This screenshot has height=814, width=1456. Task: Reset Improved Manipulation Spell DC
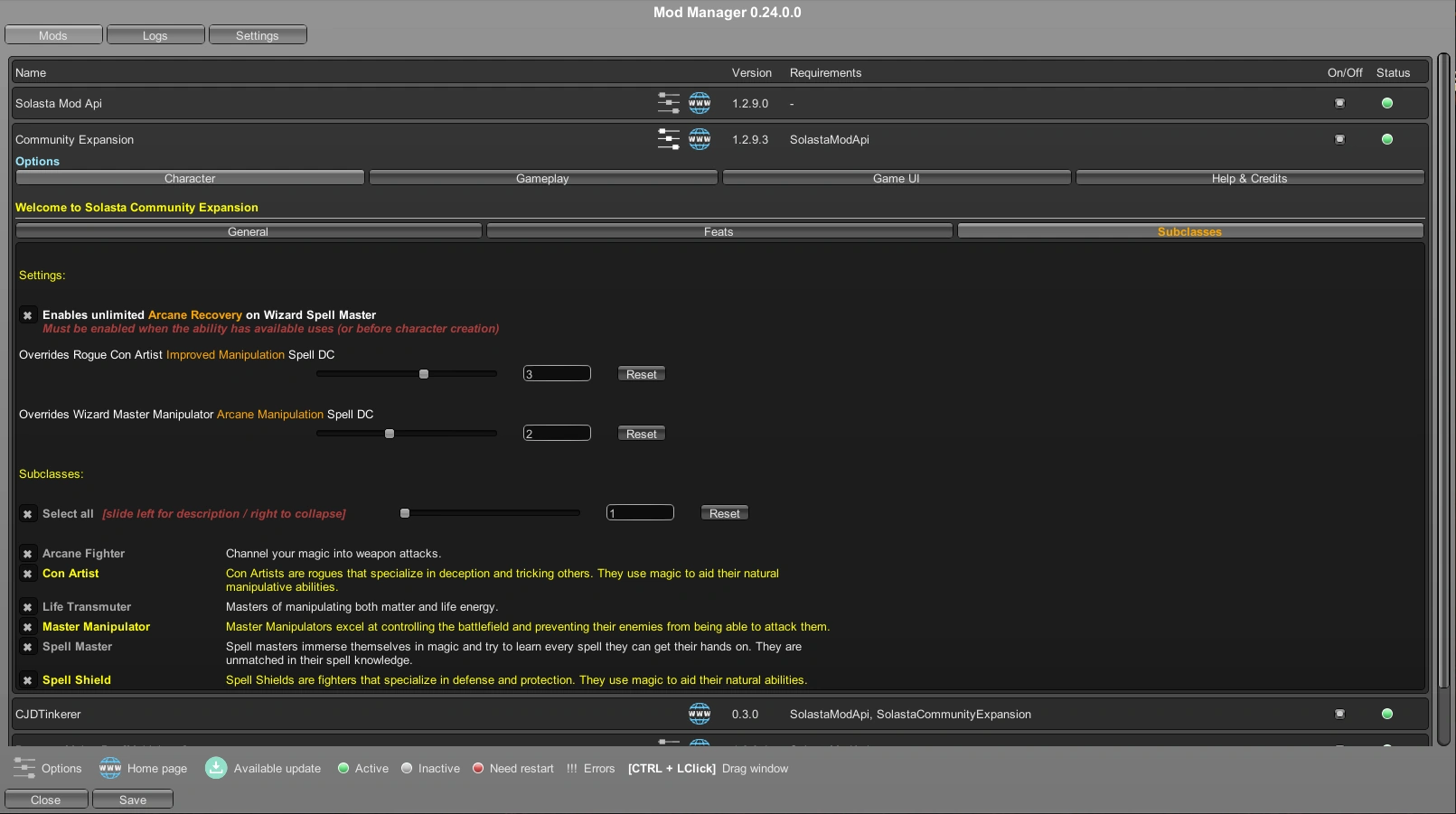click(x=642, y=374)
